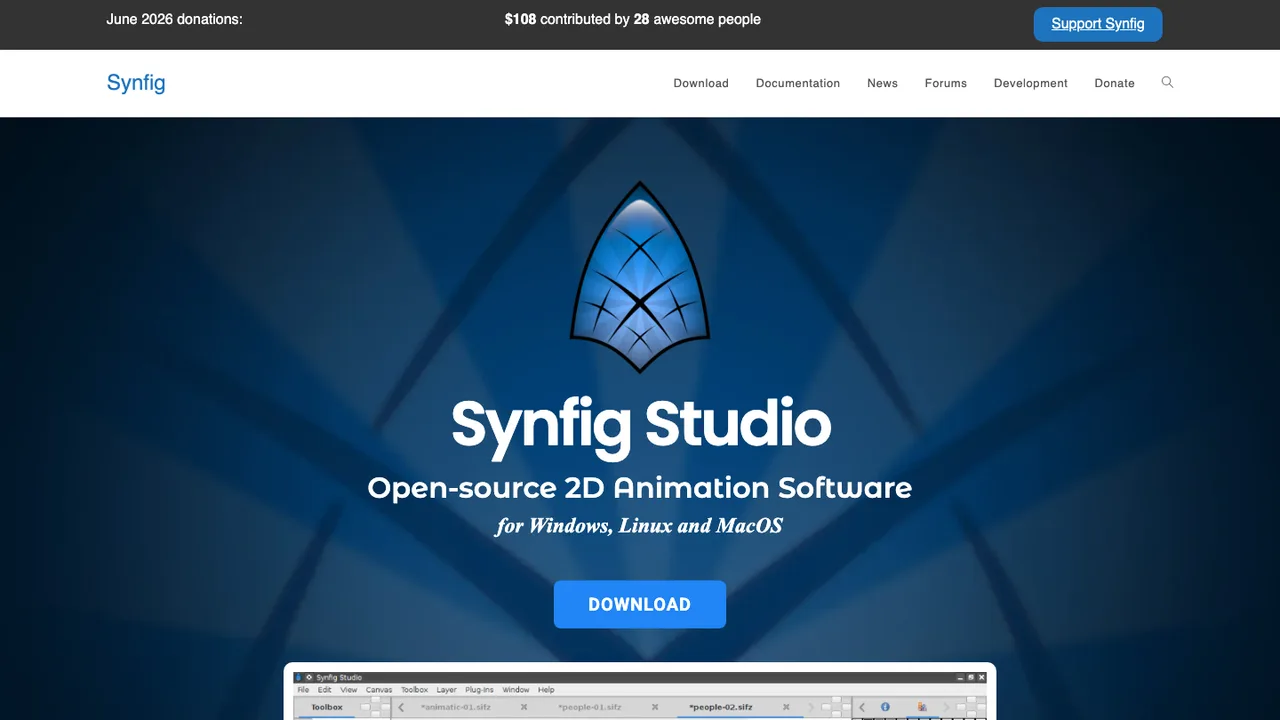
Task: Click 'Open-source 2D Animation Software' subtitle
Action: 640,488
